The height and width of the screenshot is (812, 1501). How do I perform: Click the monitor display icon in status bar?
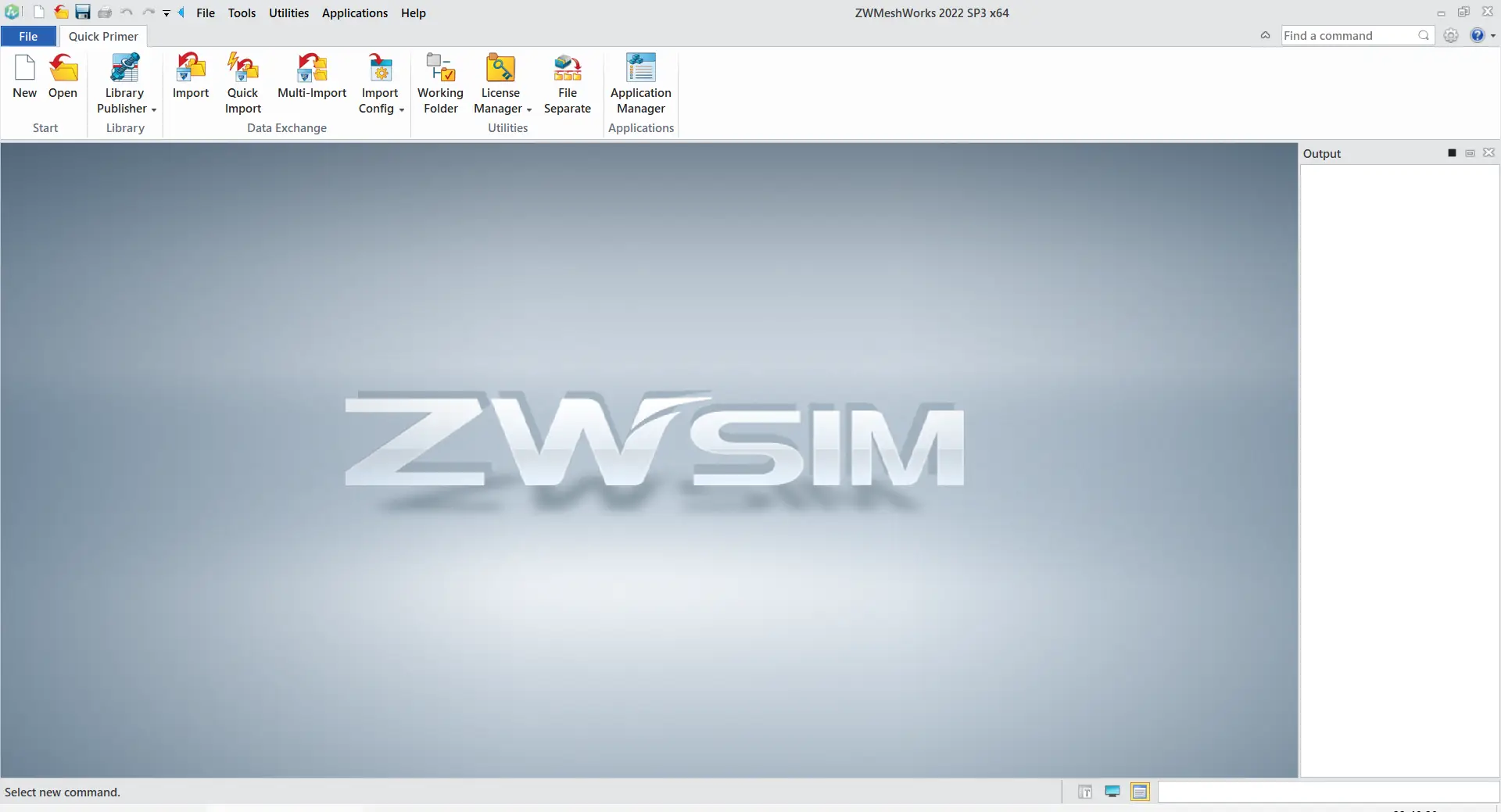tap(1112, 792)
